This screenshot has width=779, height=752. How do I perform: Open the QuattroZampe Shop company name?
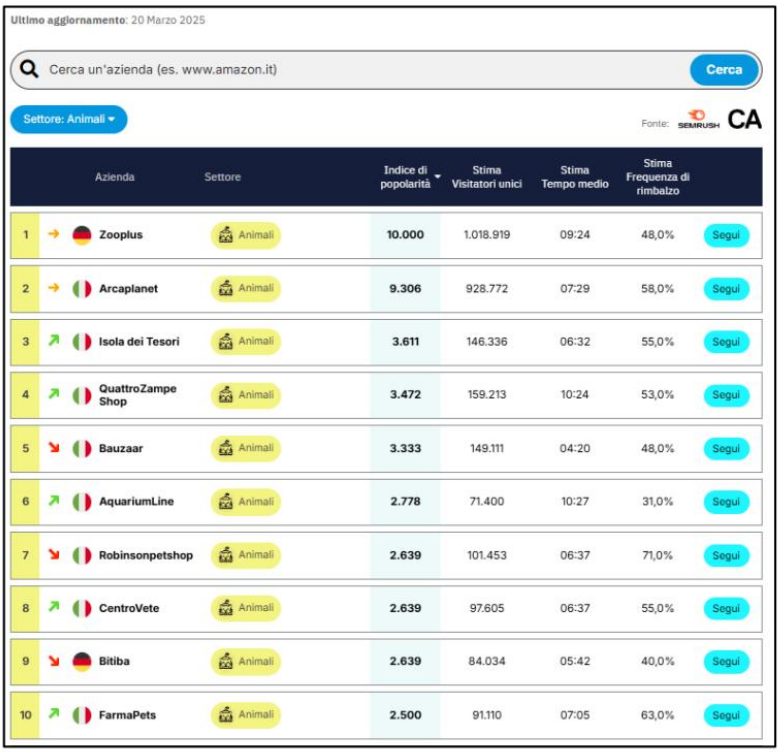pos(138,395)
